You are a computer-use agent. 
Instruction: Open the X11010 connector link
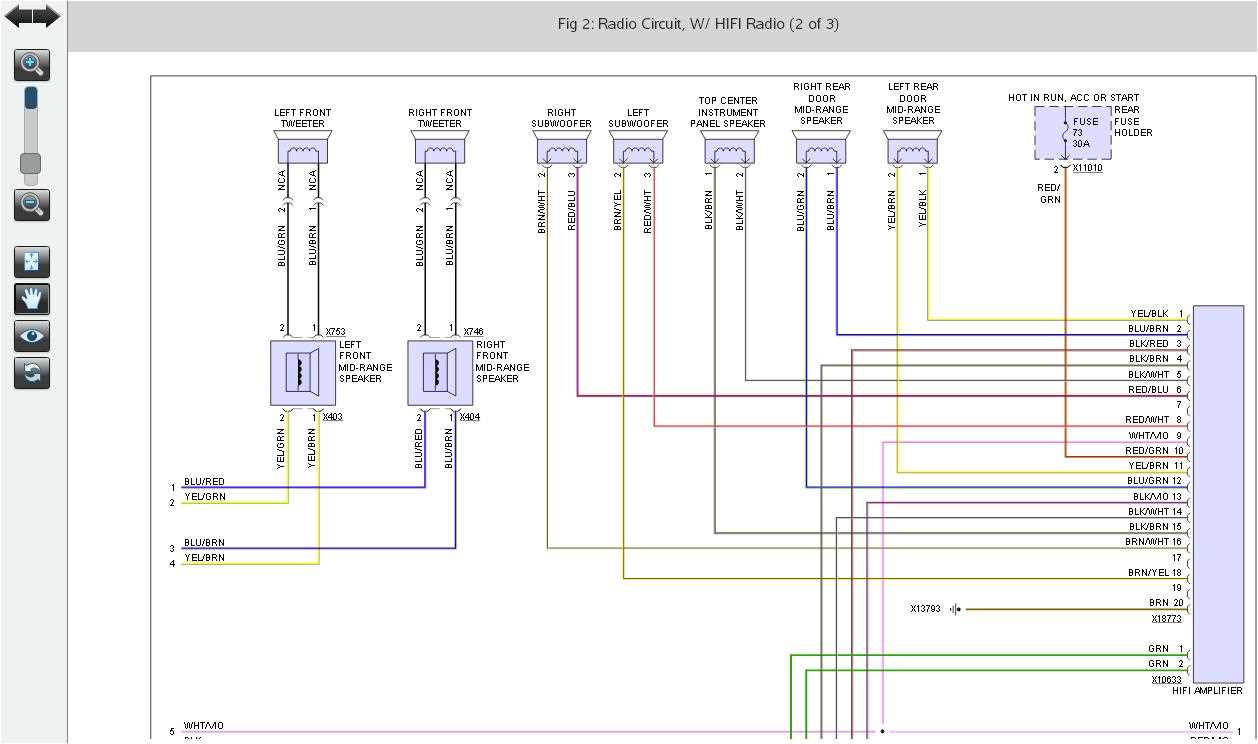[x=1086, y=168]
